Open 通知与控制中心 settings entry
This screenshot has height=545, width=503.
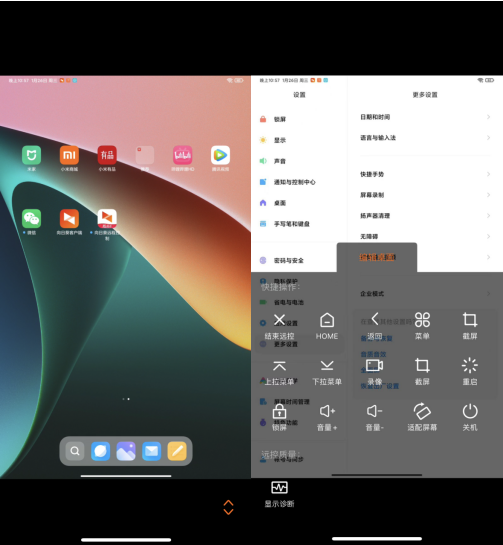pos(299,182)
